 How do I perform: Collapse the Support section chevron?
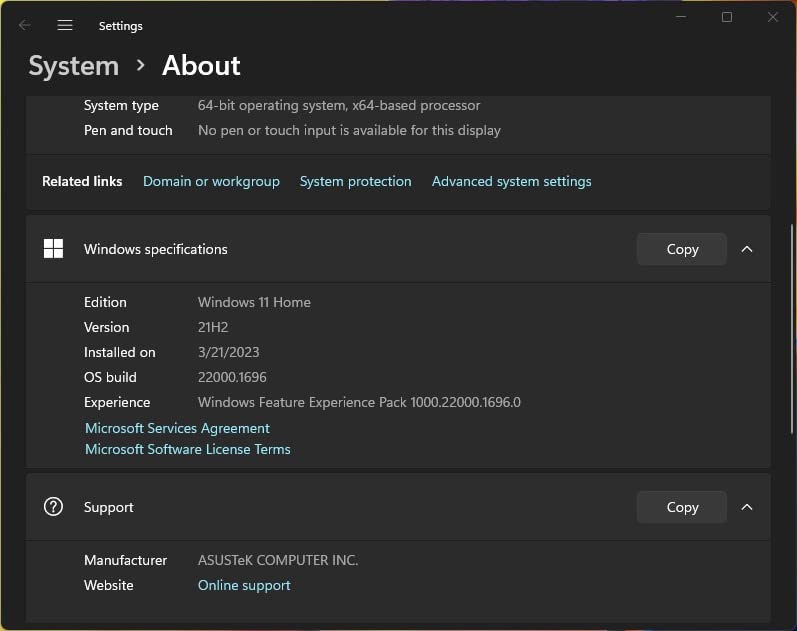[x=746, y=507]
